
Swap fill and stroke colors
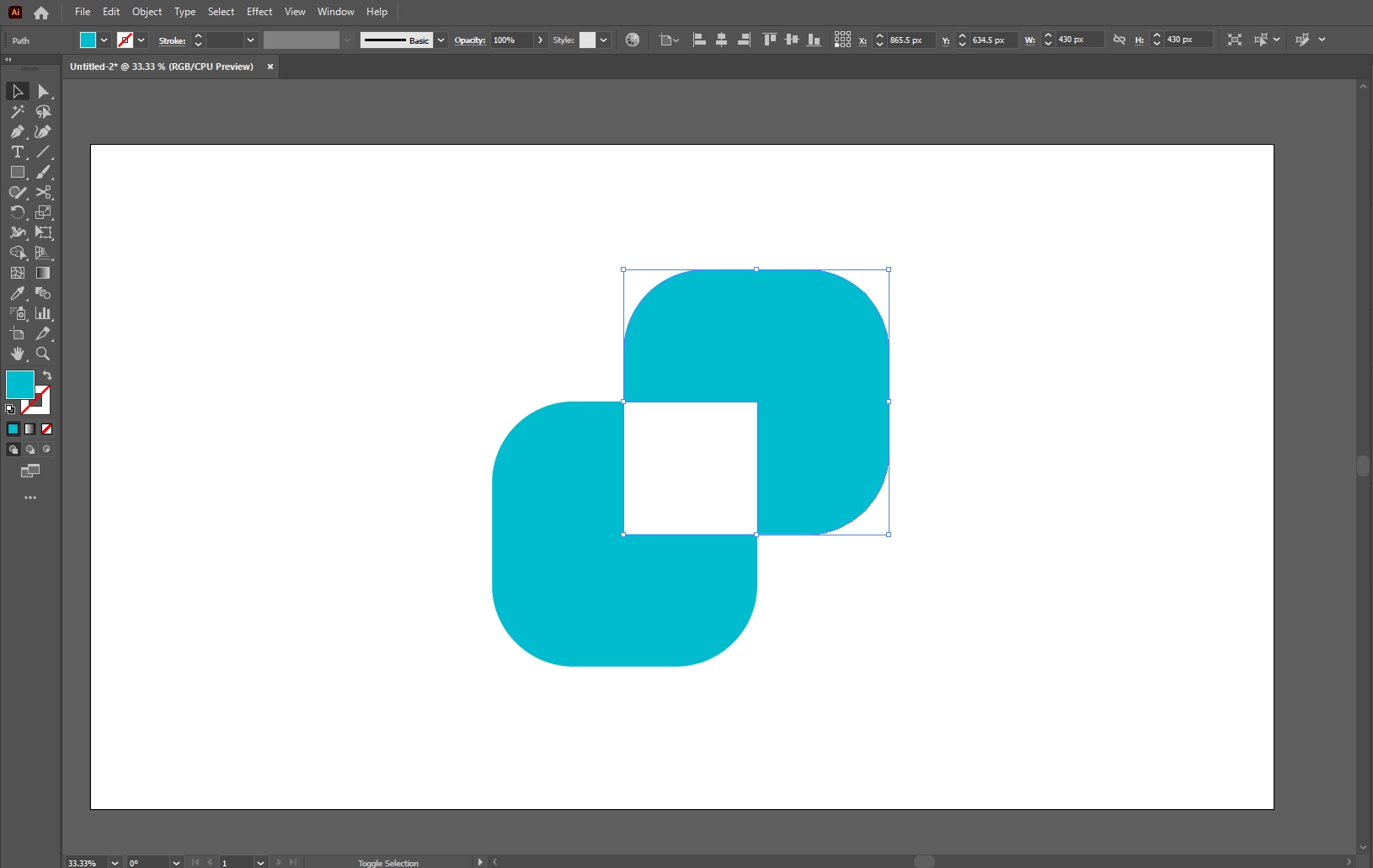pos(47,375)
